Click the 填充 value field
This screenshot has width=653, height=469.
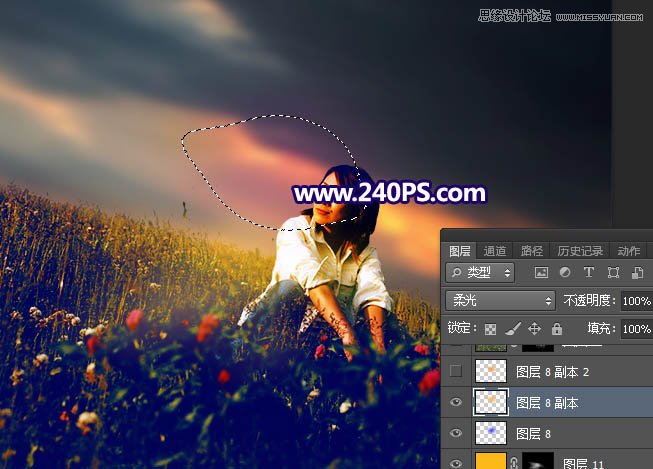click(x=635, y=328)
